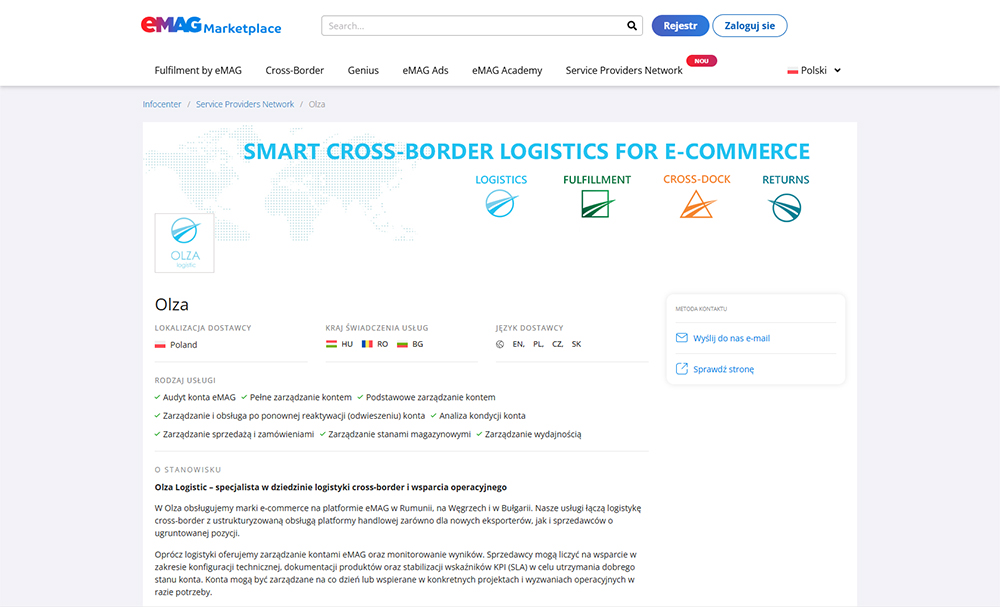Go to Infocenter breadcrumb link
This screenshot has height=607, width=1000.
(162, 104)
